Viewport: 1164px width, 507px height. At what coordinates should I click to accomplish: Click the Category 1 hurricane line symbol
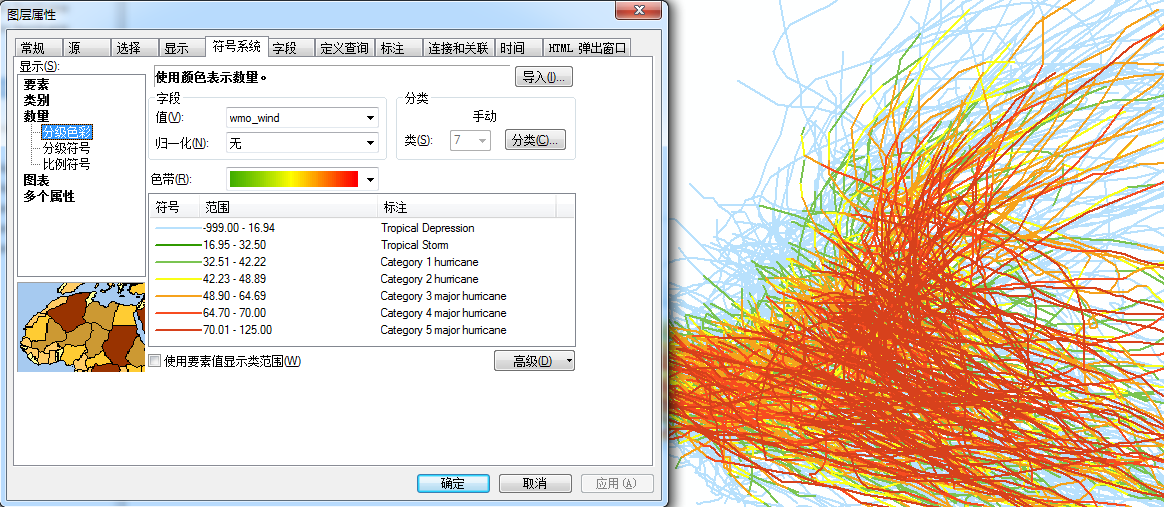point(177,262)
